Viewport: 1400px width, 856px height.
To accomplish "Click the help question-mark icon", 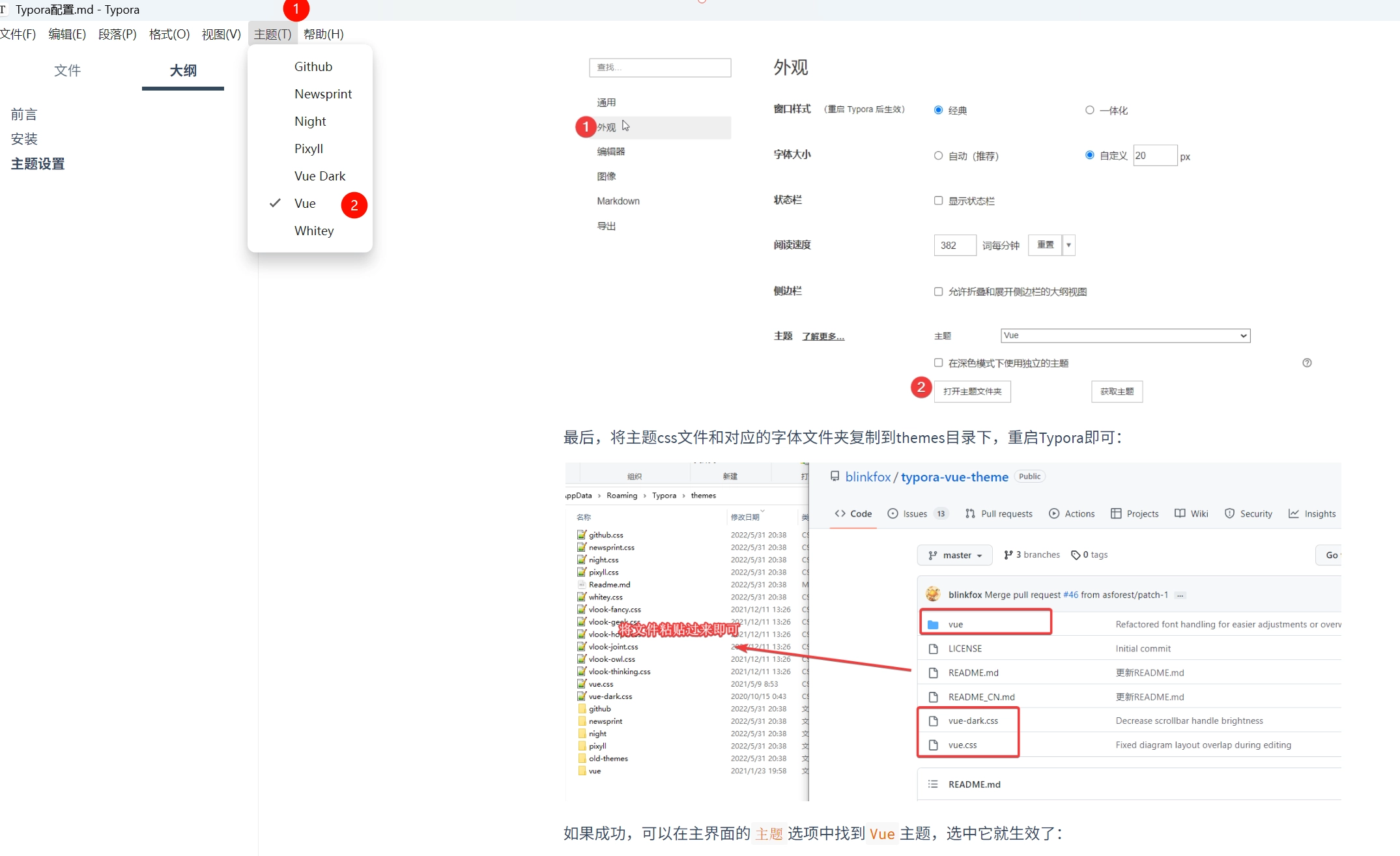I will 1307,363.
